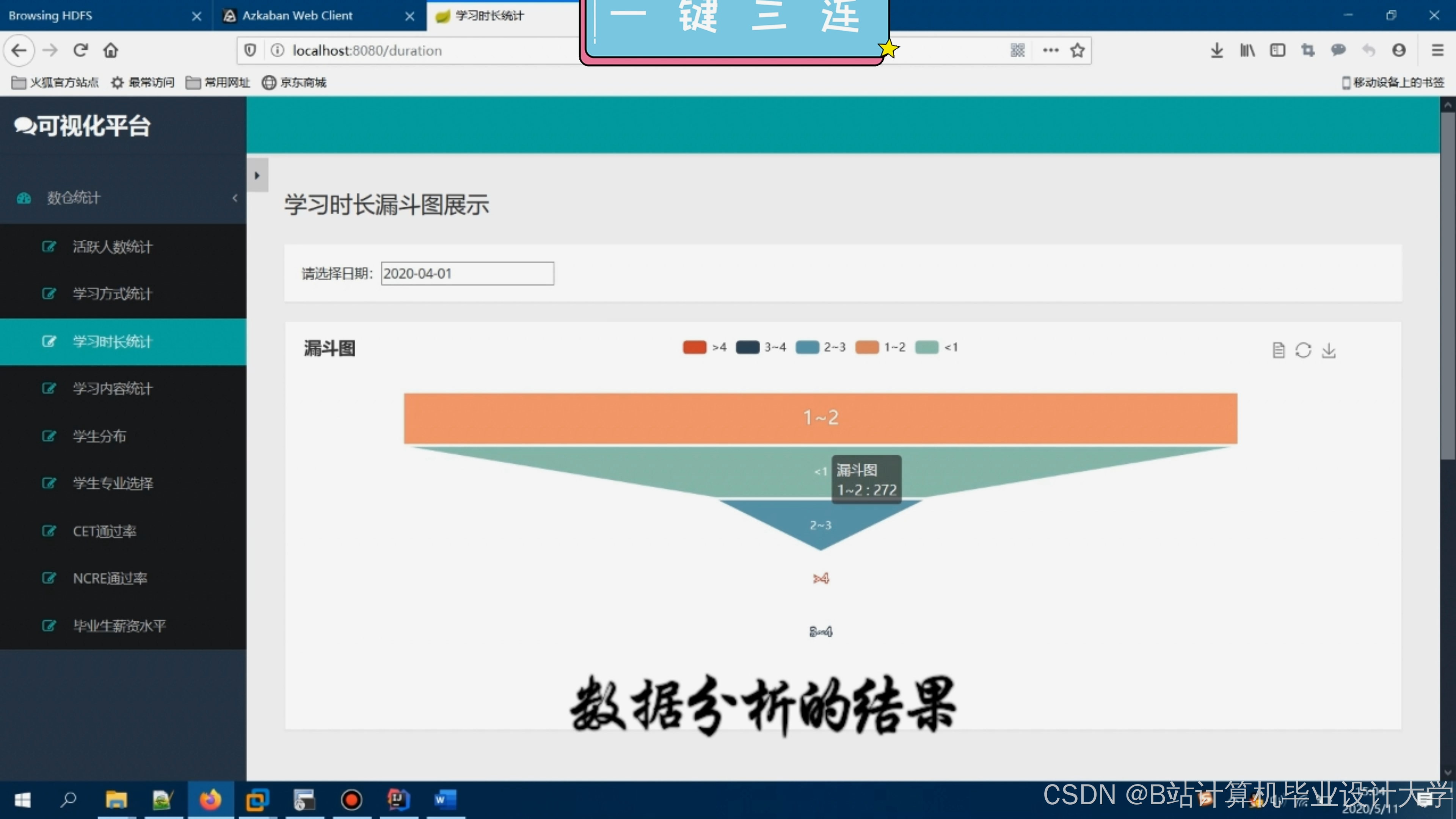The height and width of the screenshot is (819, 1456).
Task: Open 活跃人数统计 sidebar link
Action: click(x=112, y=247)
